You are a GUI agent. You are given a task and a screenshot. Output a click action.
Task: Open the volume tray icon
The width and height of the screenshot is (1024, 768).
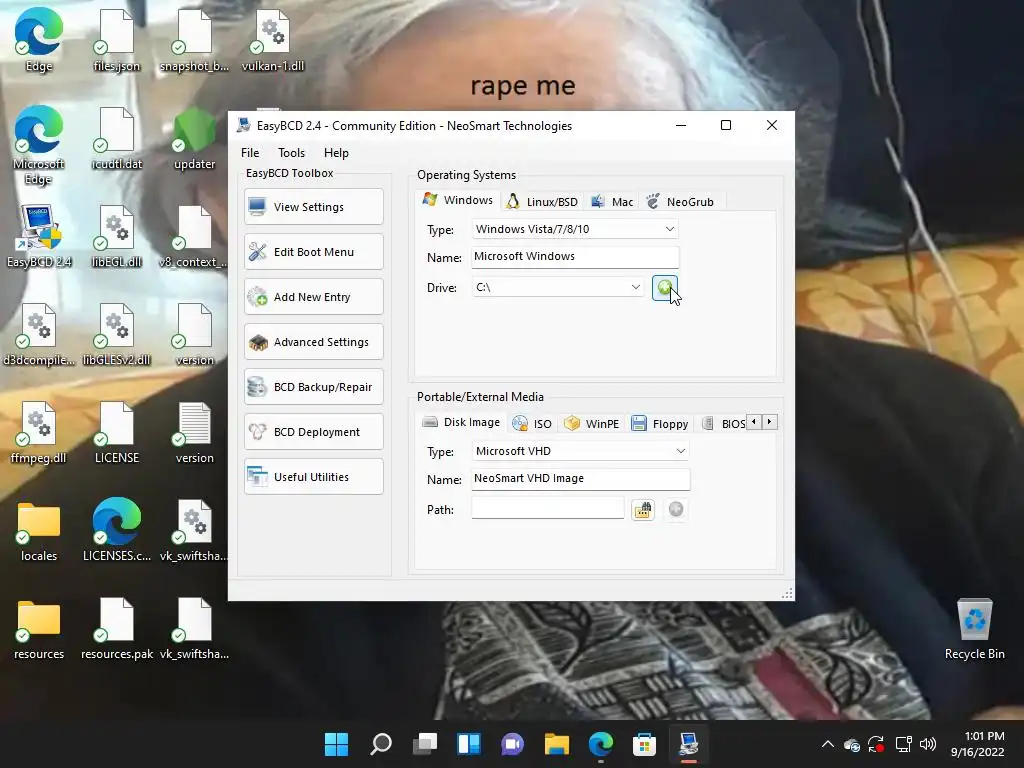(x=927, y=744)
